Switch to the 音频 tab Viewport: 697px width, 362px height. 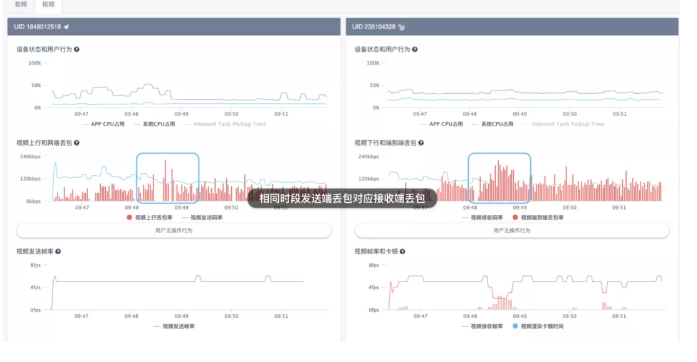[21, 4]
